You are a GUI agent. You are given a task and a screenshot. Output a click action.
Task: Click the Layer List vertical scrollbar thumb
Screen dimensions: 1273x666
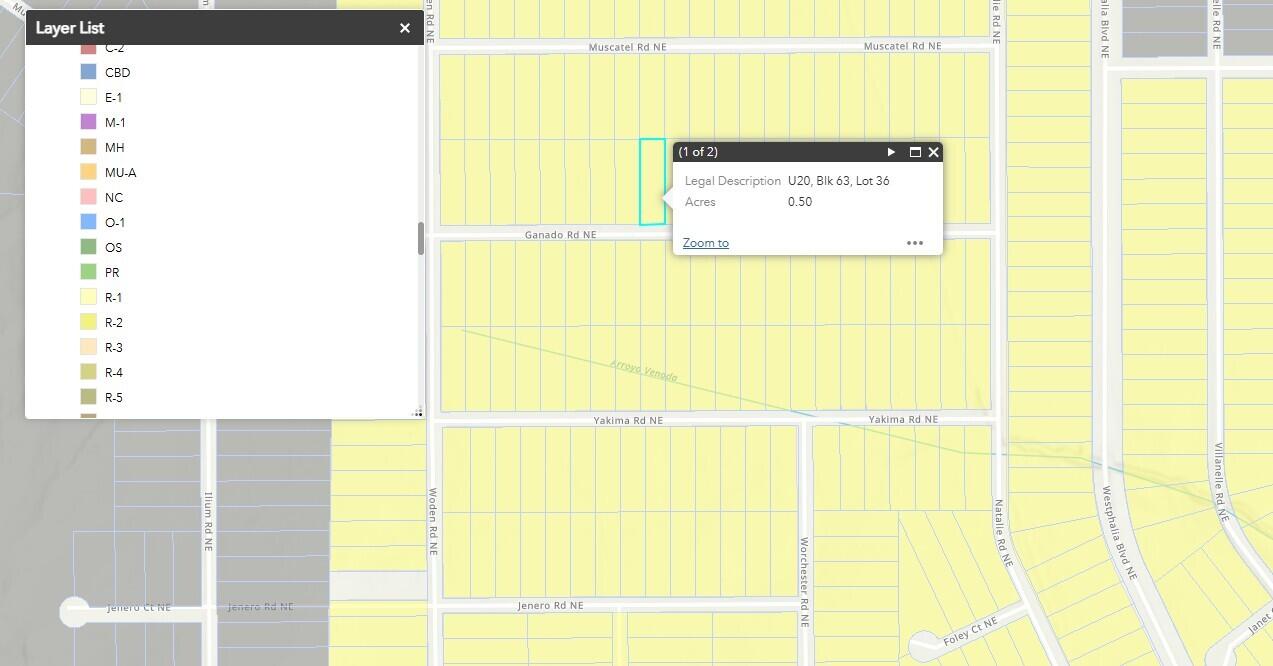tap(420, 238)
